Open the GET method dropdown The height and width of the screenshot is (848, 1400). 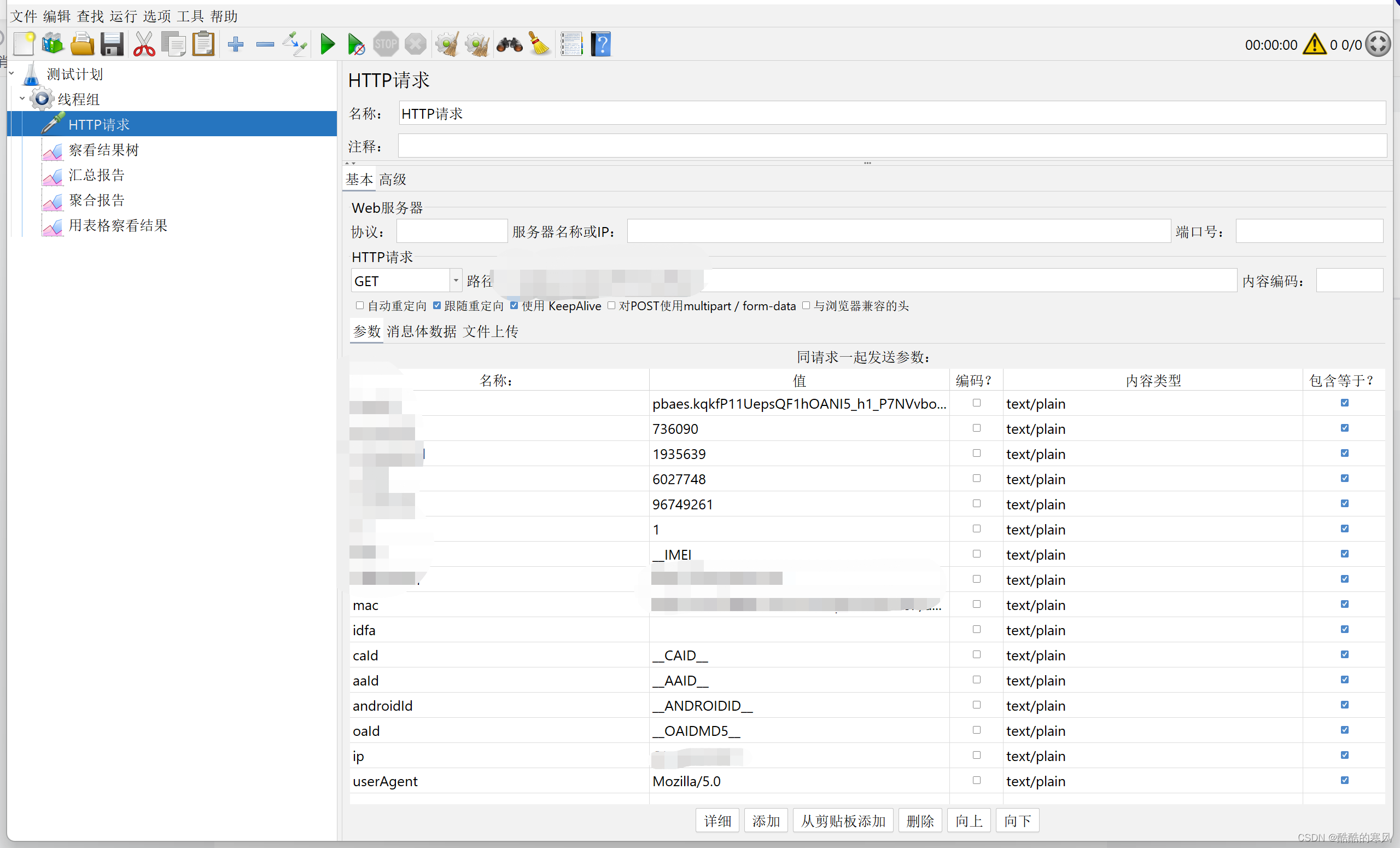pos(455,280)
